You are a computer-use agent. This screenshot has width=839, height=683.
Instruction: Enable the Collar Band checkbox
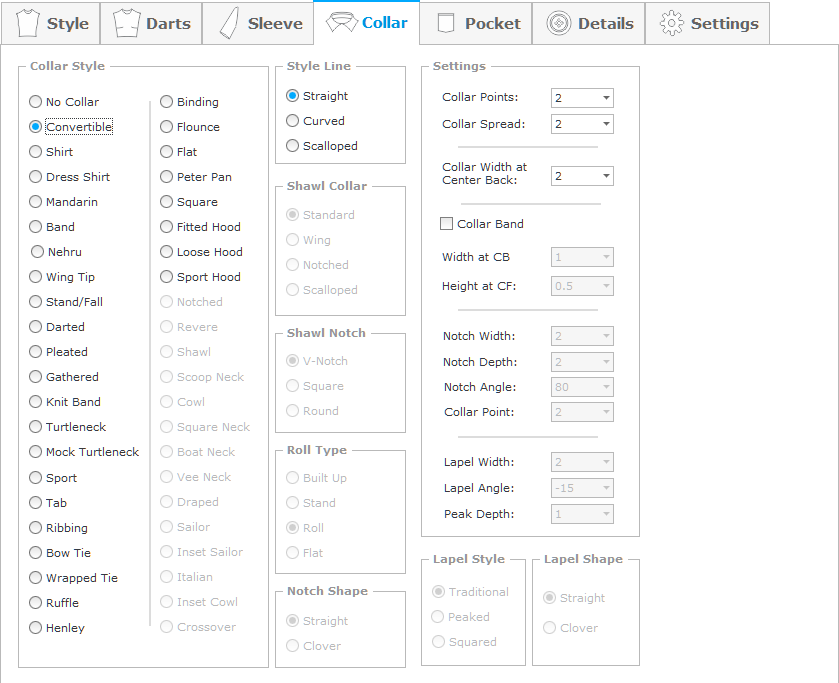[447, 224]
